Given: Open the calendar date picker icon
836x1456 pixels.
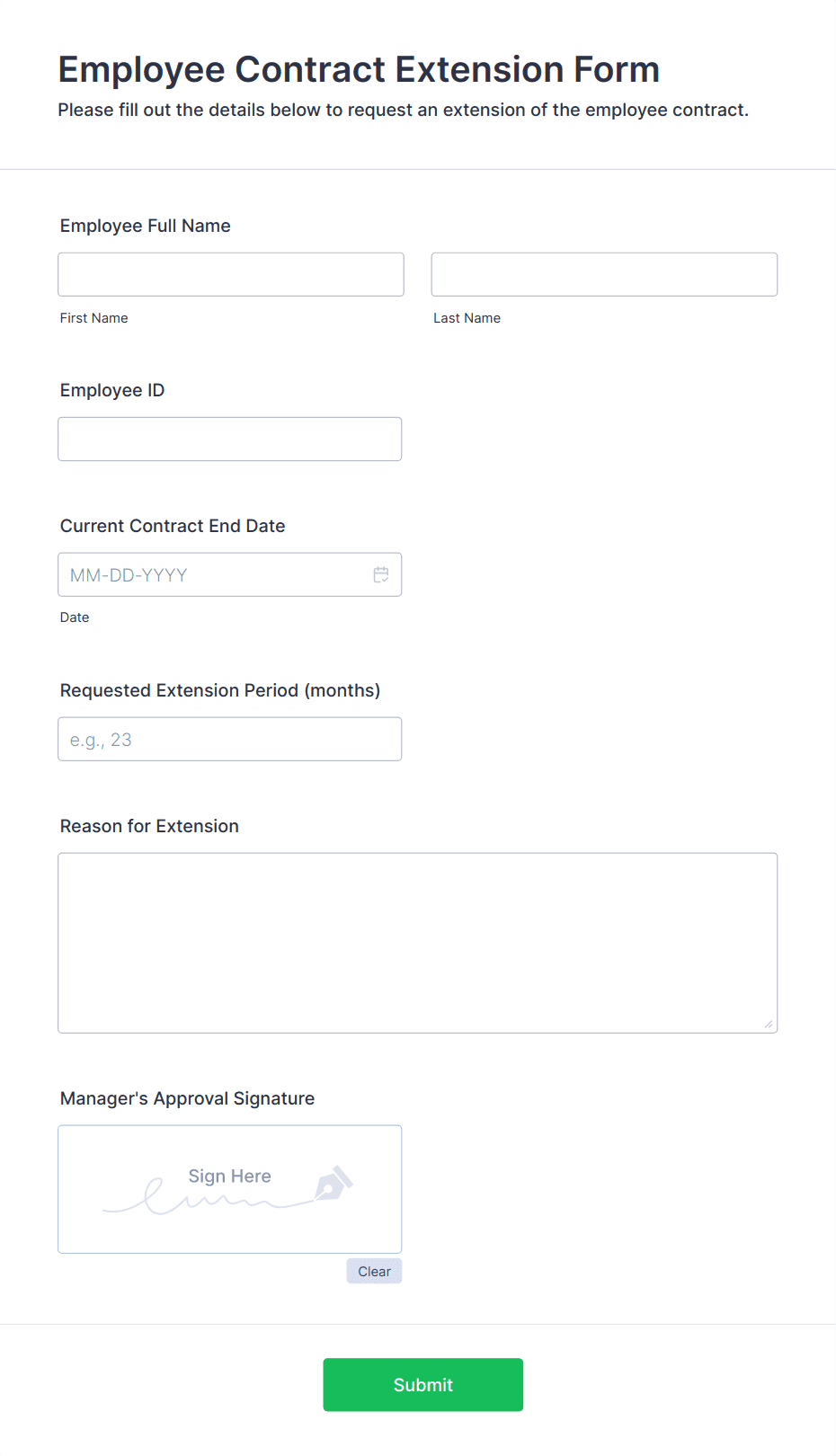Looking at the screenshot, I should [381, 574].
